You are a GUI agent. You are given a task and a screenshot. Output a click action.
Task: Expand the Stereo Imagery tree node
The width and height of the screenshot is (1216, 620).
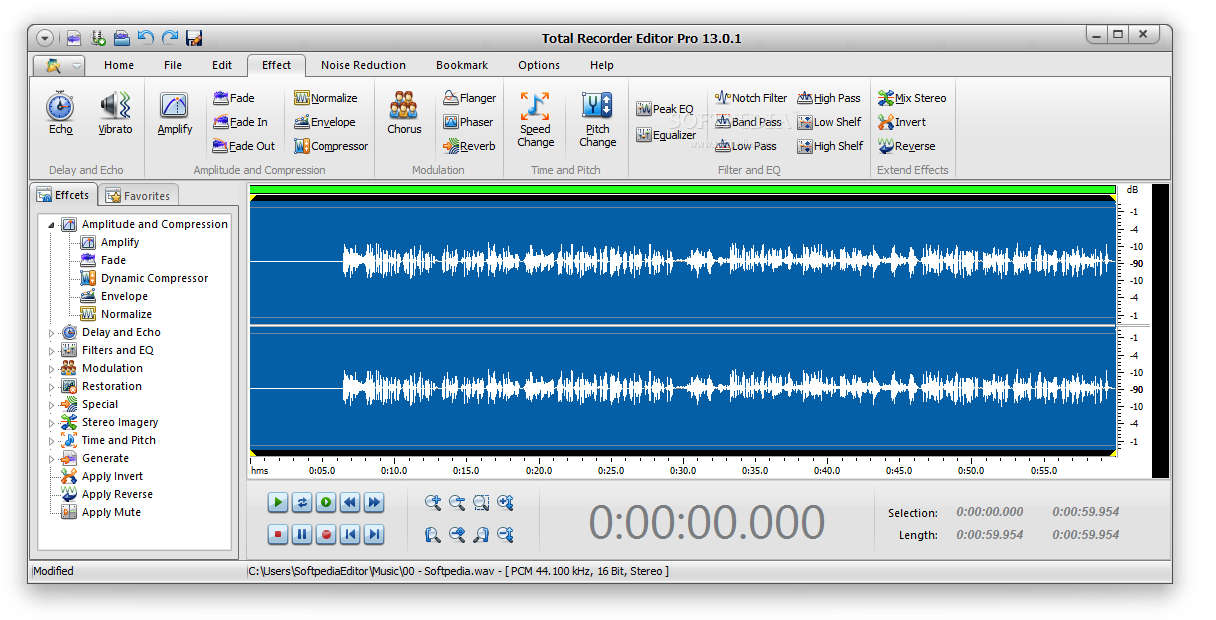tap(52, 423)
